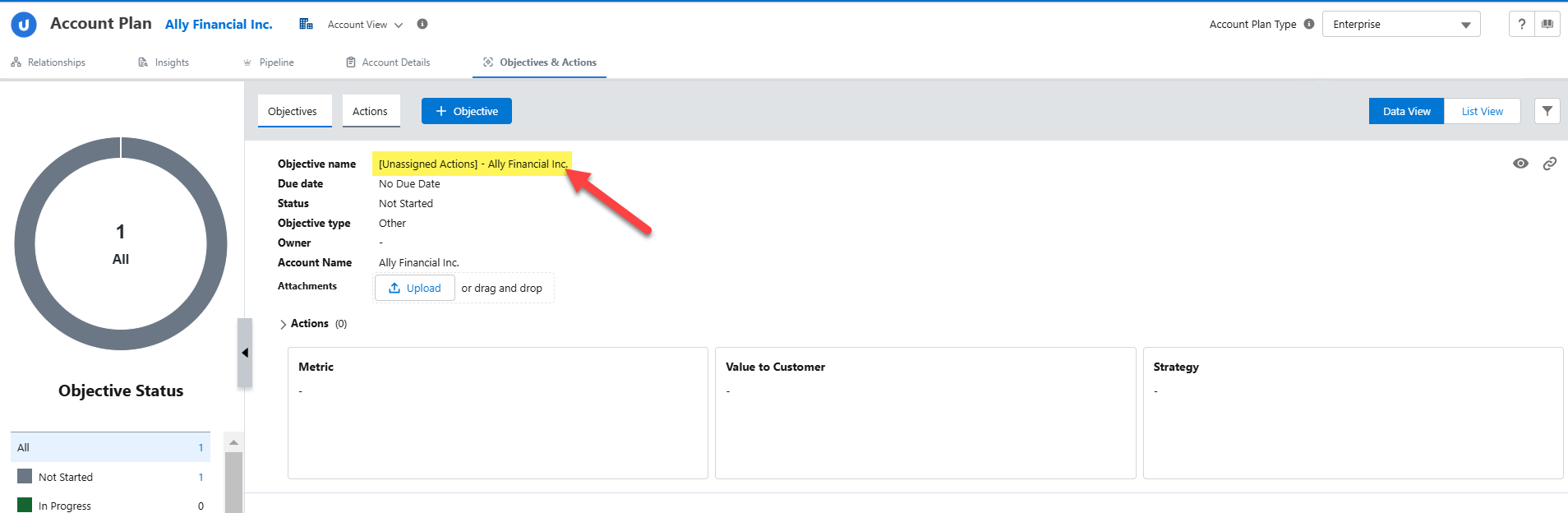
Task: Click the status list scroll up arrow
Action: click(x=233, y=442)
